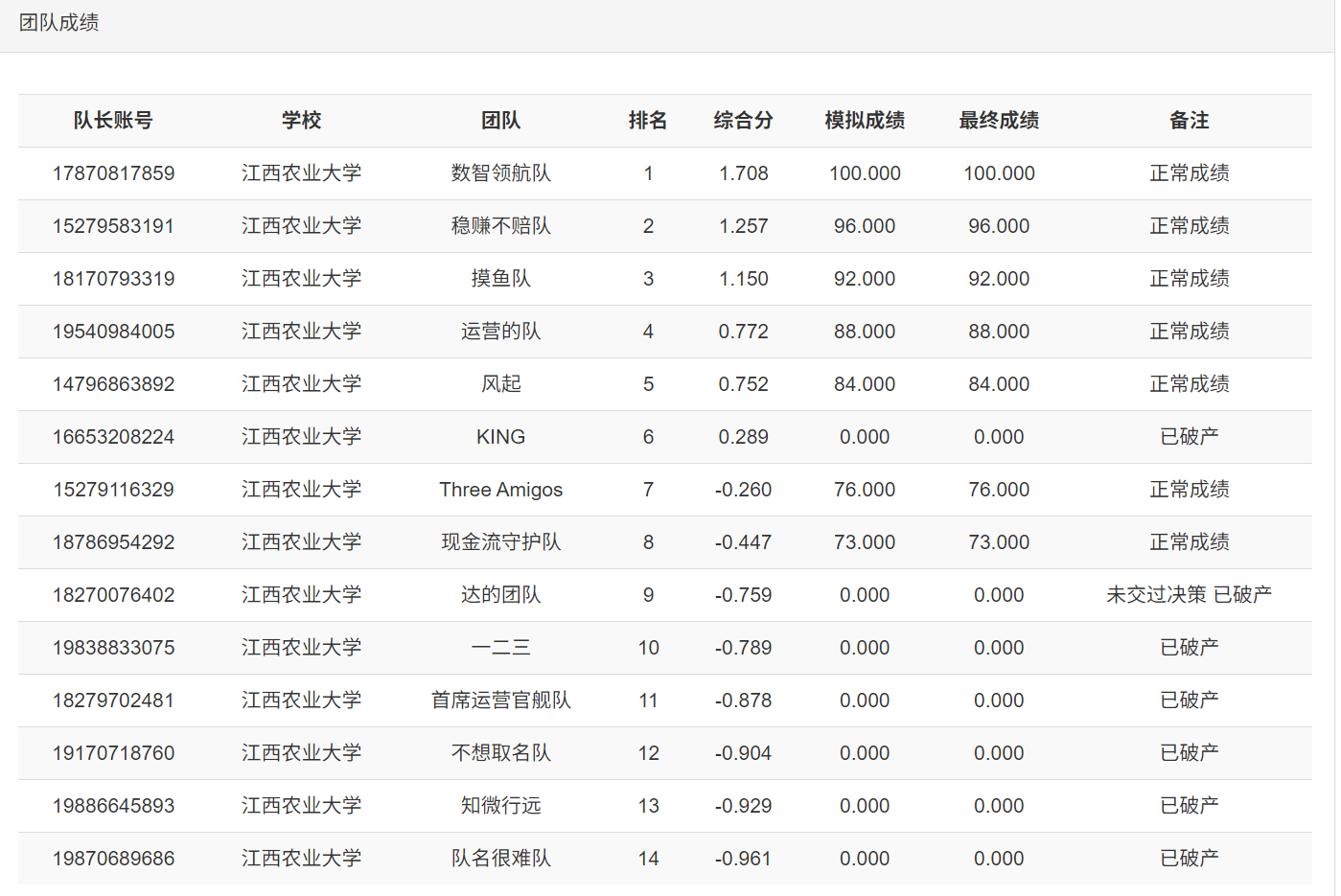The image size is (1341, 896).
Task: Click the 模拟成绩 column header
Action: point(865,121)
